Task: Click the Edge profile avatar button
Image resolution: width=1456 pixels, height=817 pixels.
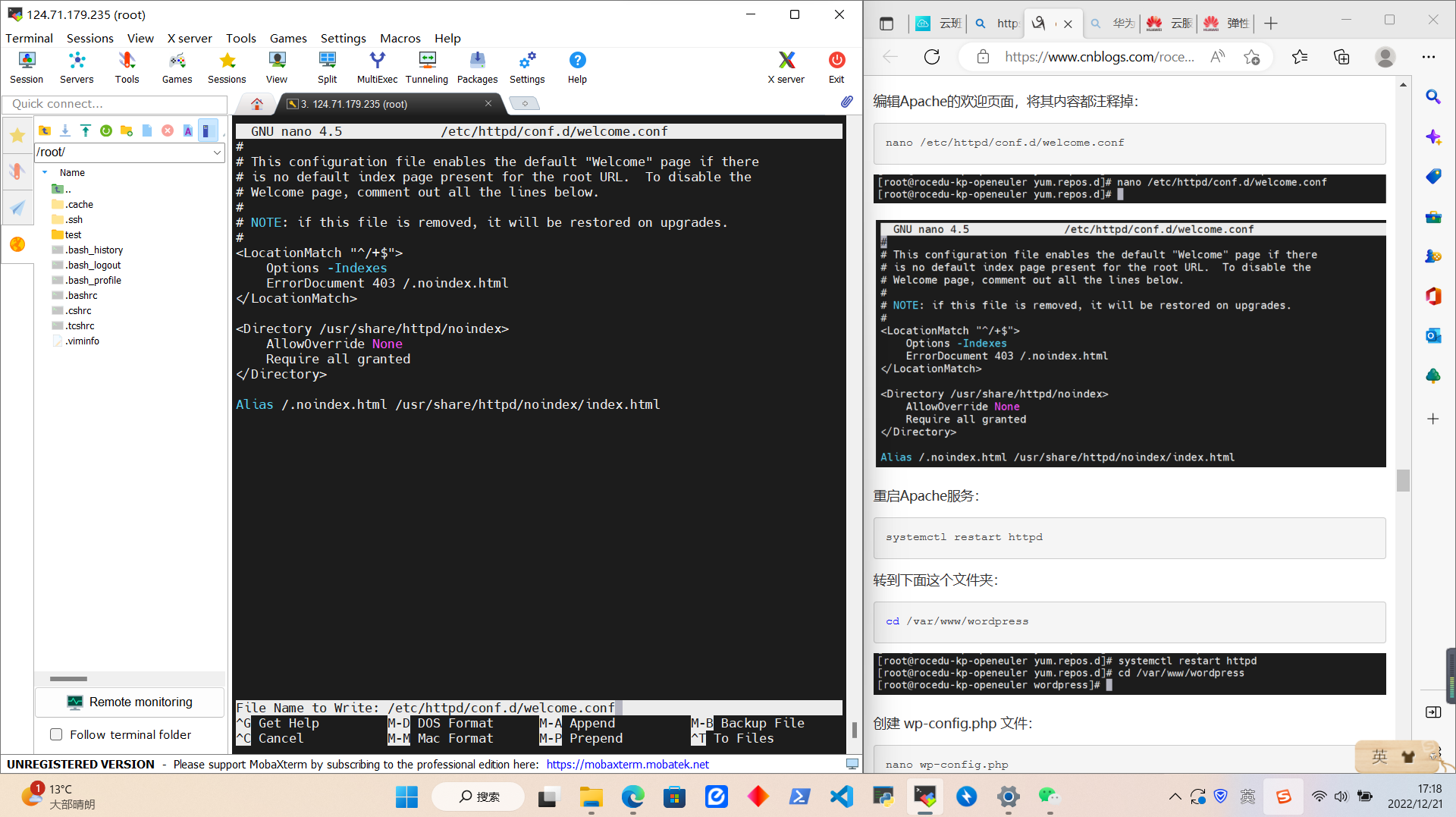Action: coord(1385,57)
